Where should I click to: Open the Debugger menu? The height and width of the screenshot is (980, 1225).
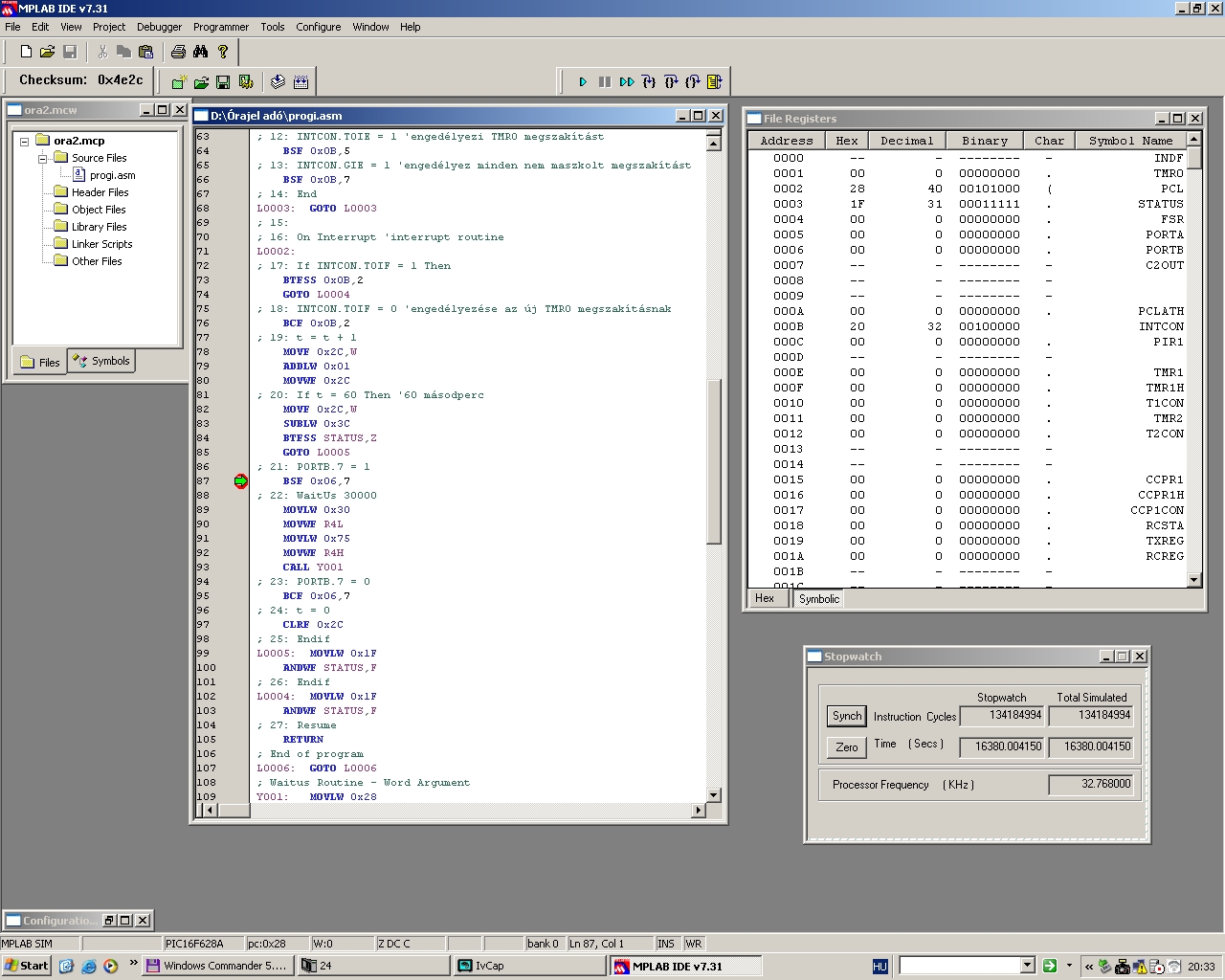159,27
